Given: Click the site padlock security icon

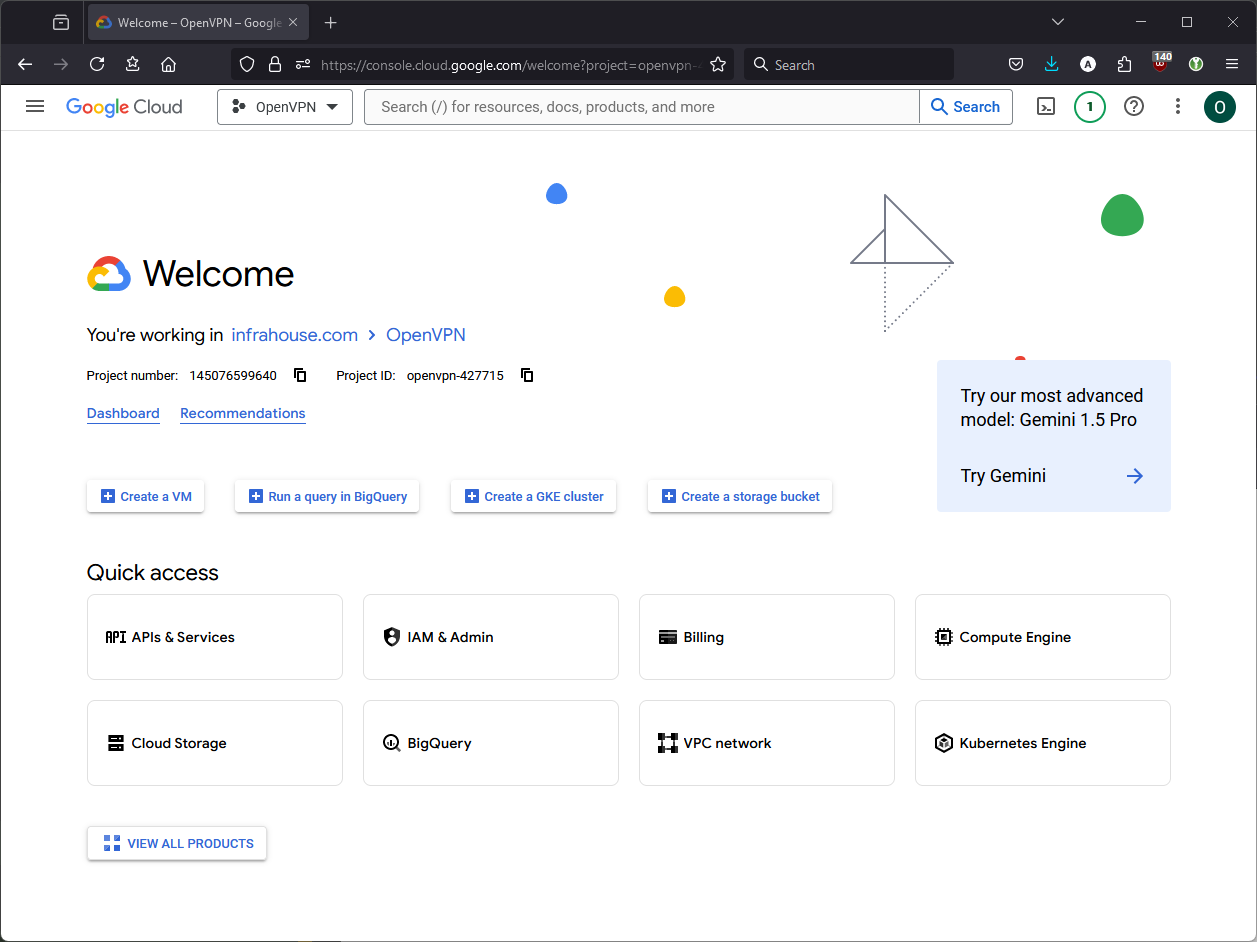Looking at the screenshot, I should [x=275, y=64].
